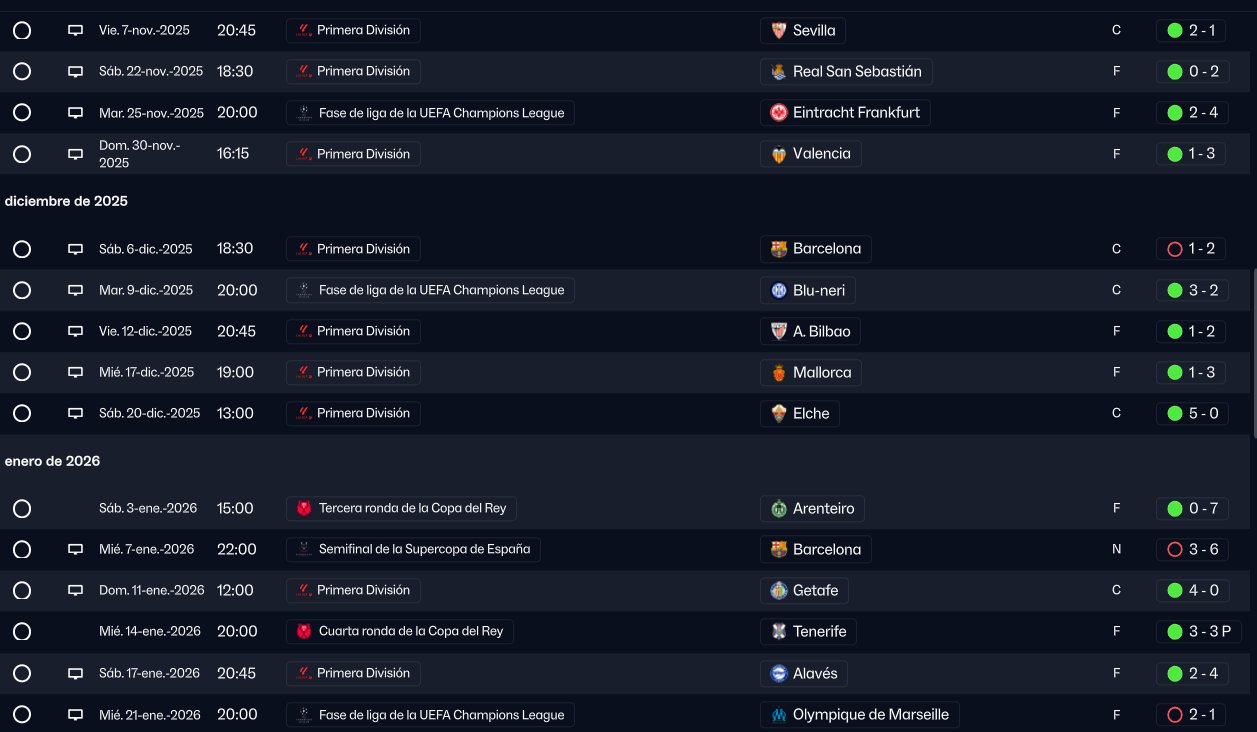Select the radio circle for the Tenerife cup match
This screenshot has width=1257, height=732.
[x=22, y=632]
